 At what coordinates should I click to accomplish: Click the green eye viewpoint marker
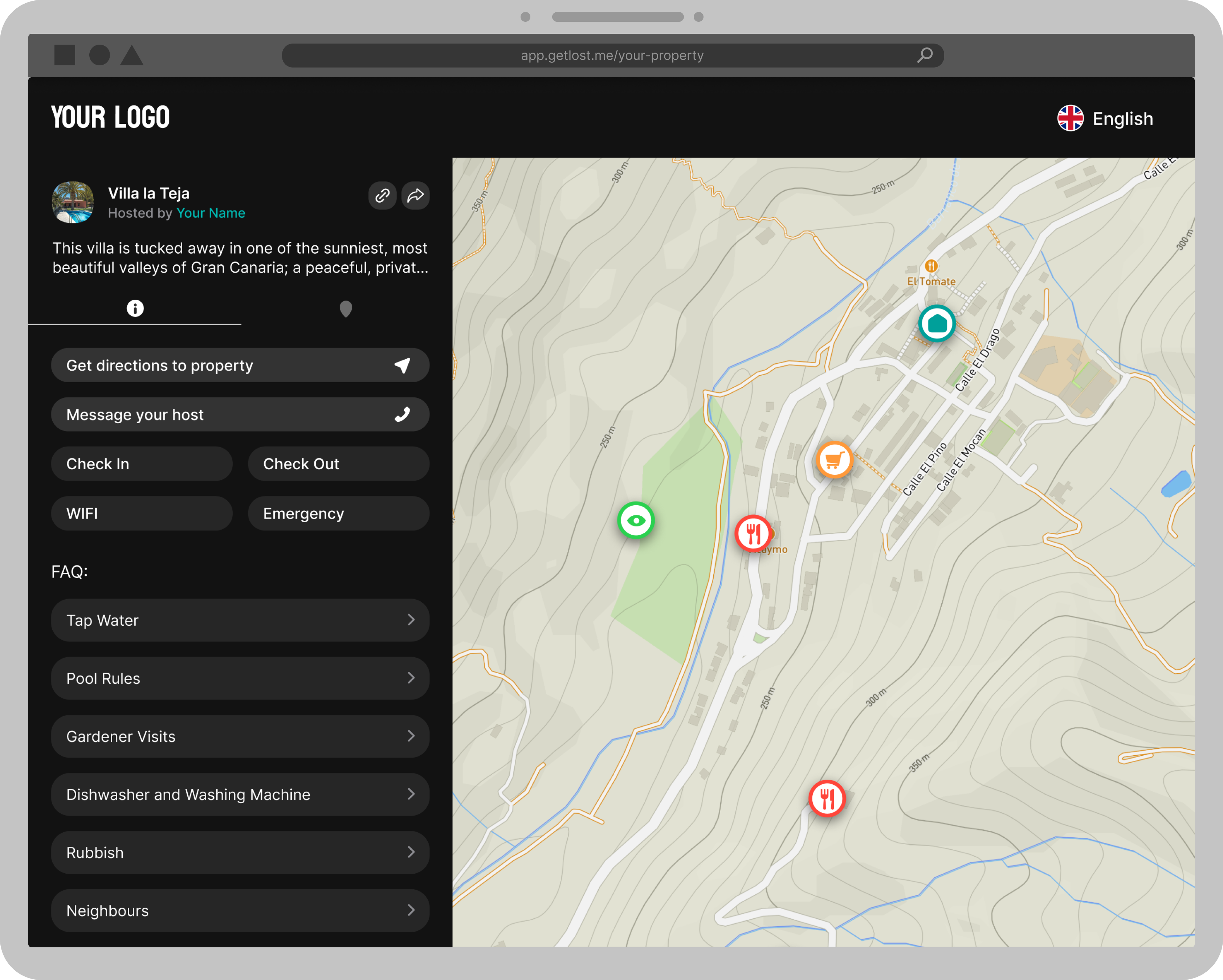click(636, 520)
